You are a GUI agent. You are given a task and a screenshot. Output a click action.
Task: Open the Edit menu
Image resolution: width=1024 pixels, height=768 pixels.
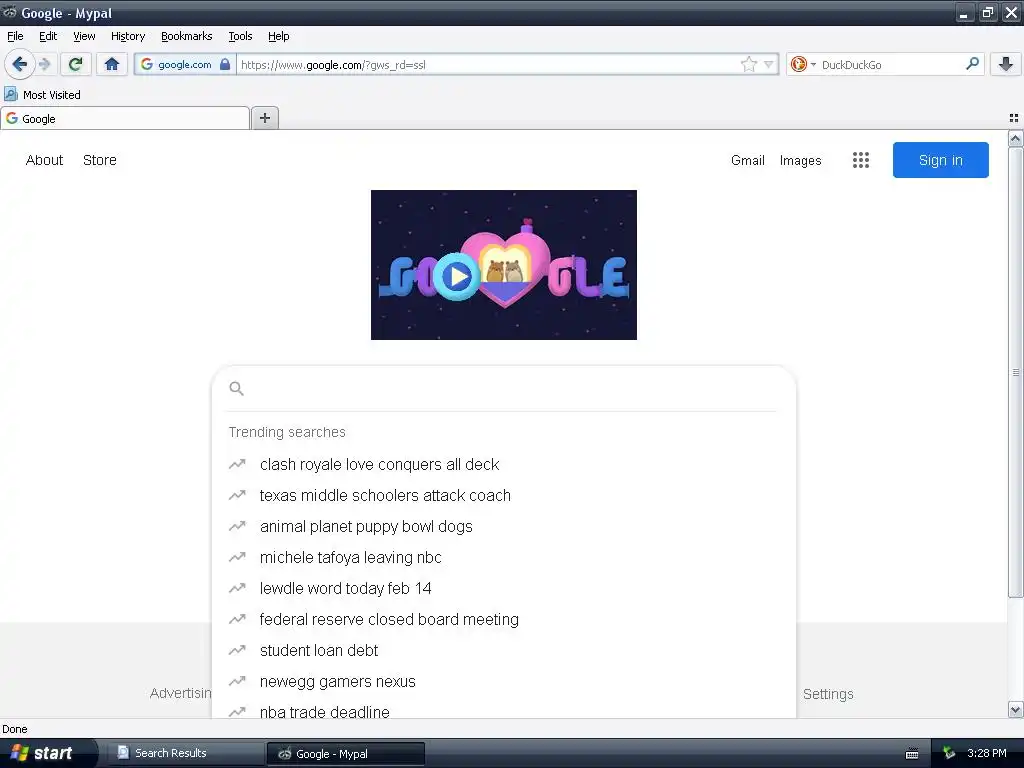click(x=48, y=37)
